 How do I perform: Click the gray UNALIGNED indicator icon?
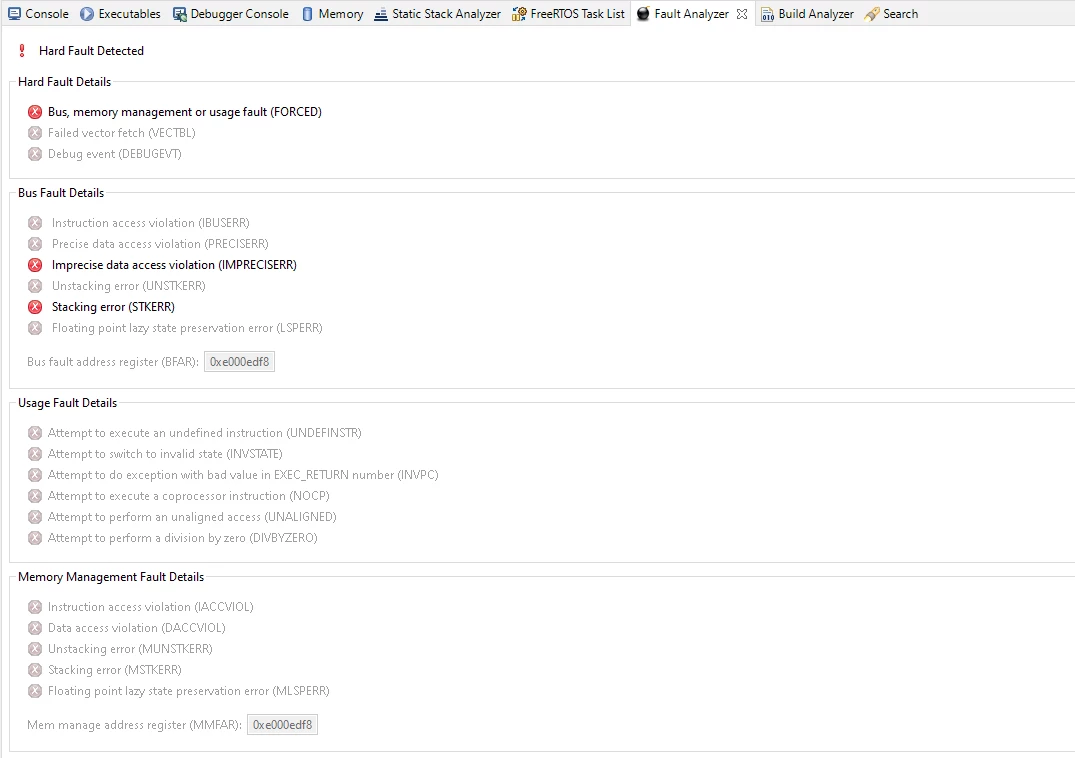pos(35,517)
